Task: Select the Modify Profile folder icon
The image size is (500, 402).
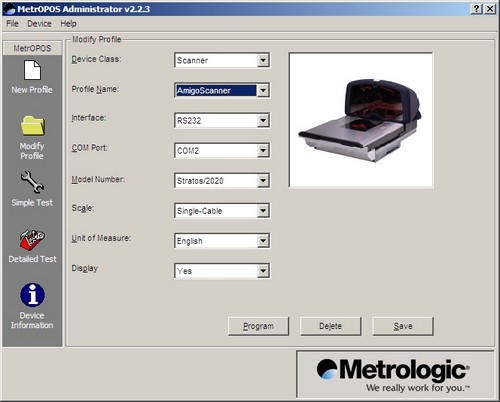Action: coord(32,126)
